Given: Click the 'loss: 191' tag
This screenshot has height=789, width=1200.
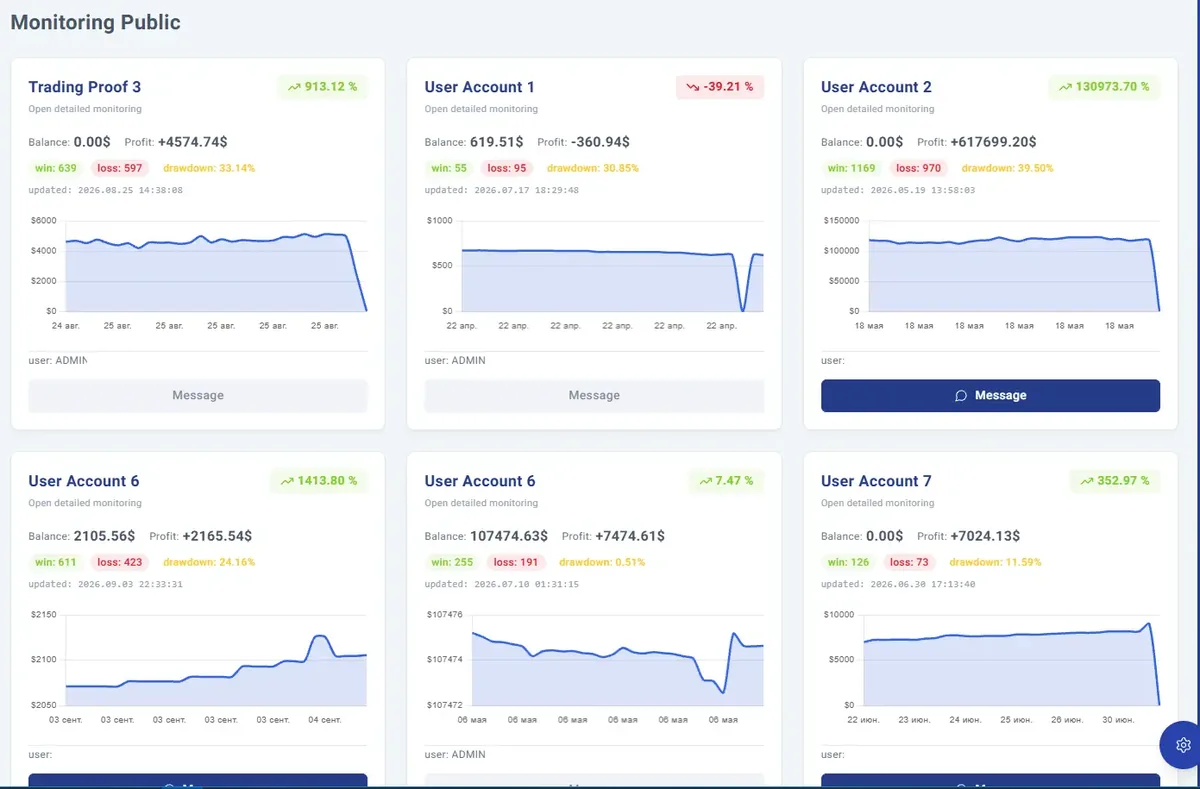Looking at the screenshot, I should tap(517, 562).
